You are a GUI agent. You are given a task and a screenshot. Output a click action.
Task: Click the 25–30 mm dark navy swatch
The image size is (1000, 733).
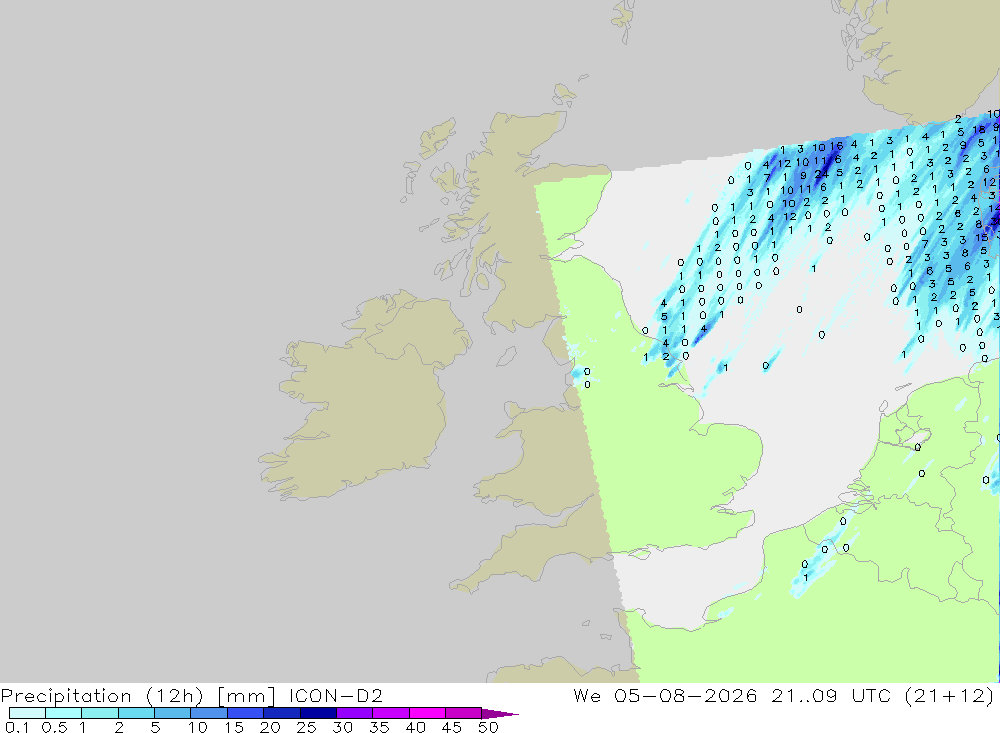(318, 713)
